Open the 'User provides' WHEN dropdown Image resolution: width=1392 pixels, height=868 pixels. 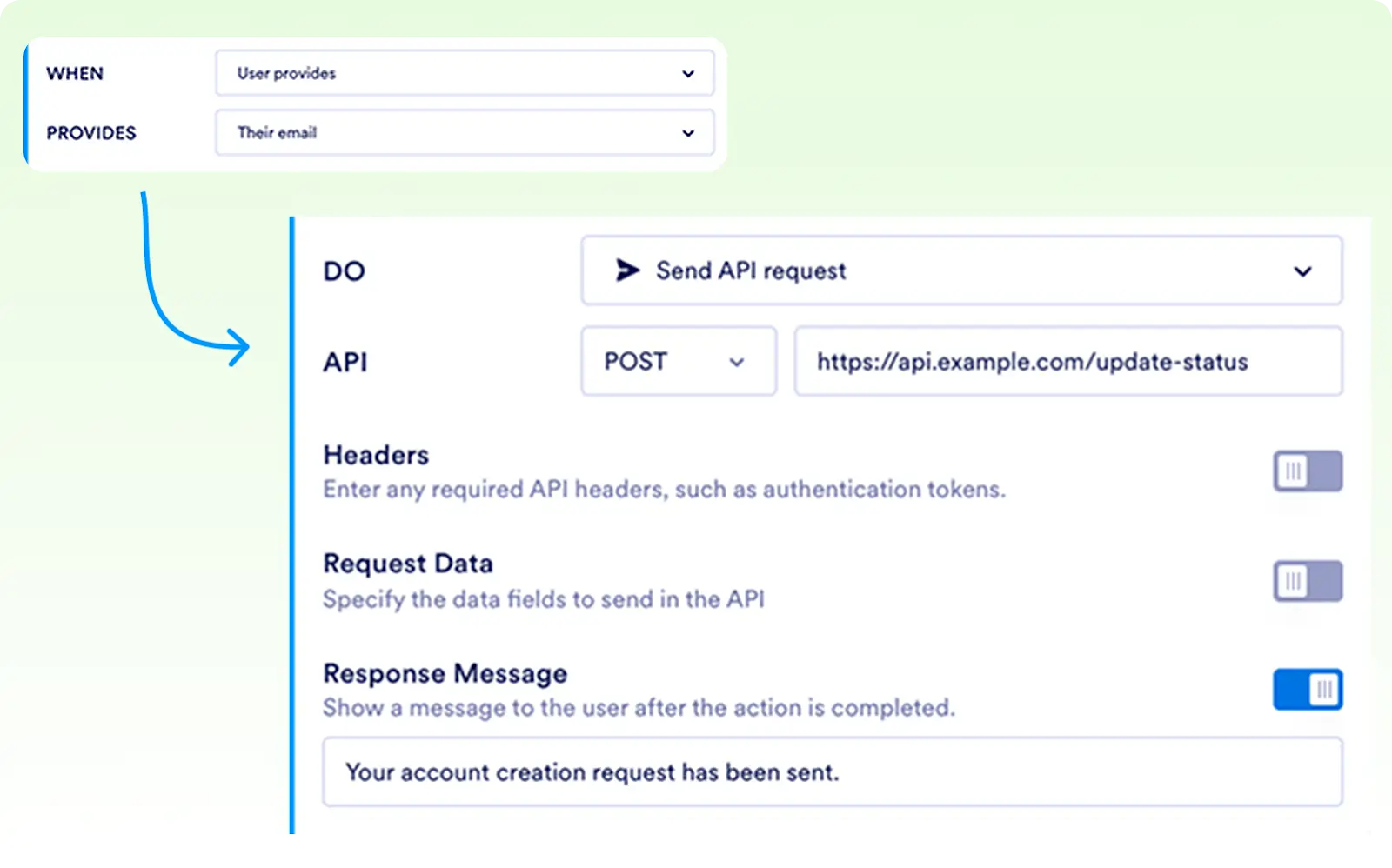(465, 73)
